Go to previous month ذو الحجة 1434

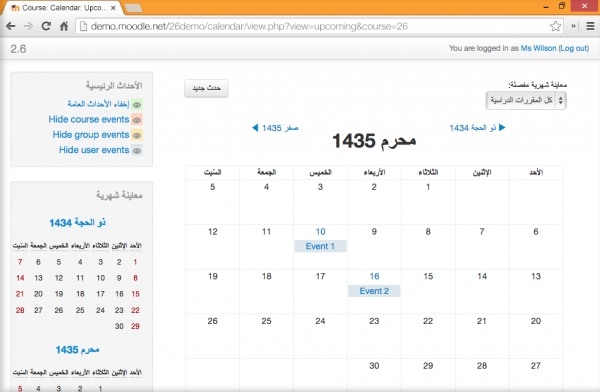478,128
